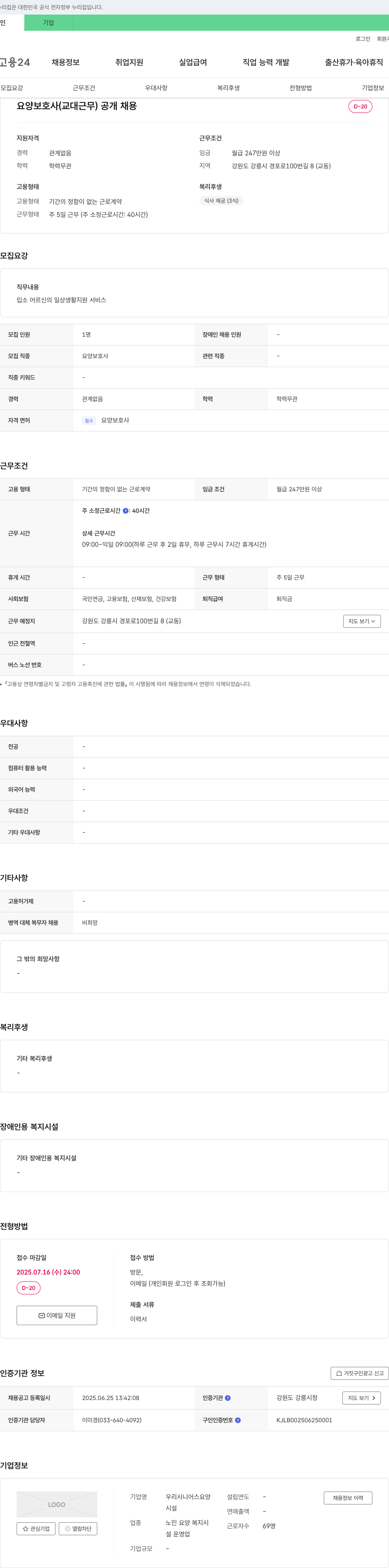Viewport: 389px width, 1568px height.
Task: Jump to the 모집요강 section tab
Action: pos(12,88)
